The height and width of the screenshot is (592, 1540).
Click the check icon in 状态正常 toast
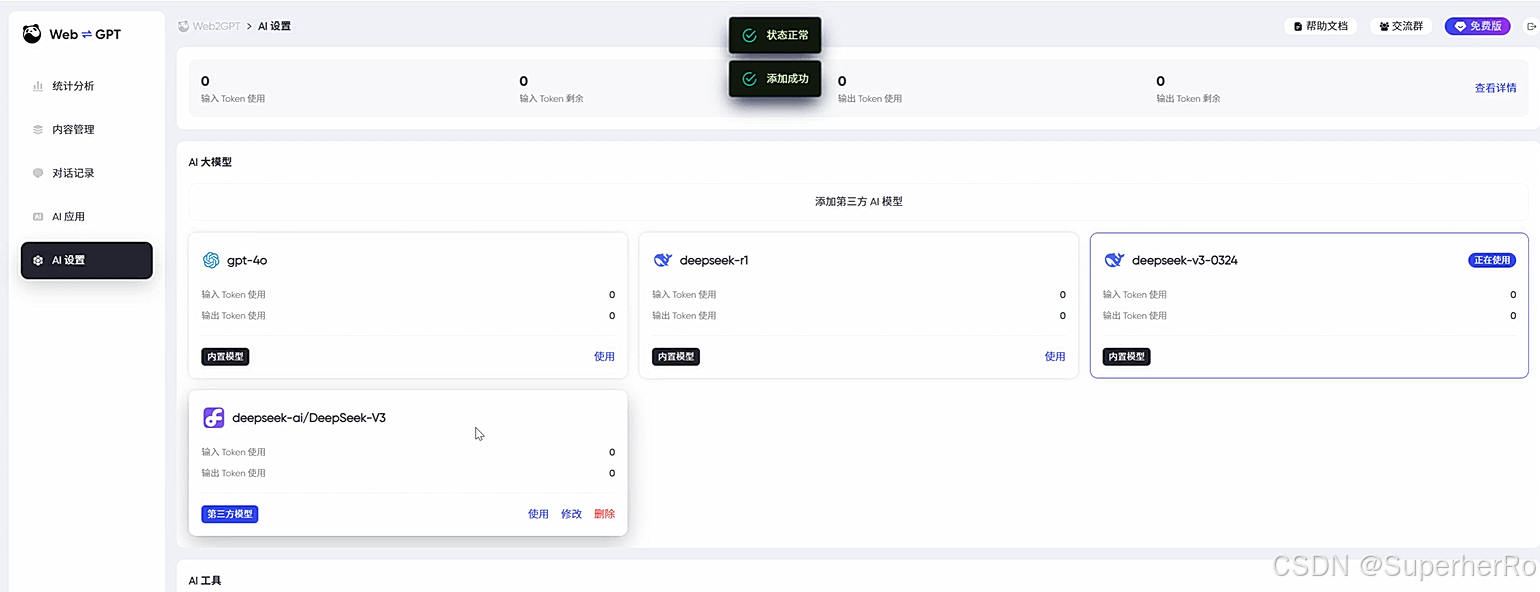(x=749, y=35)
